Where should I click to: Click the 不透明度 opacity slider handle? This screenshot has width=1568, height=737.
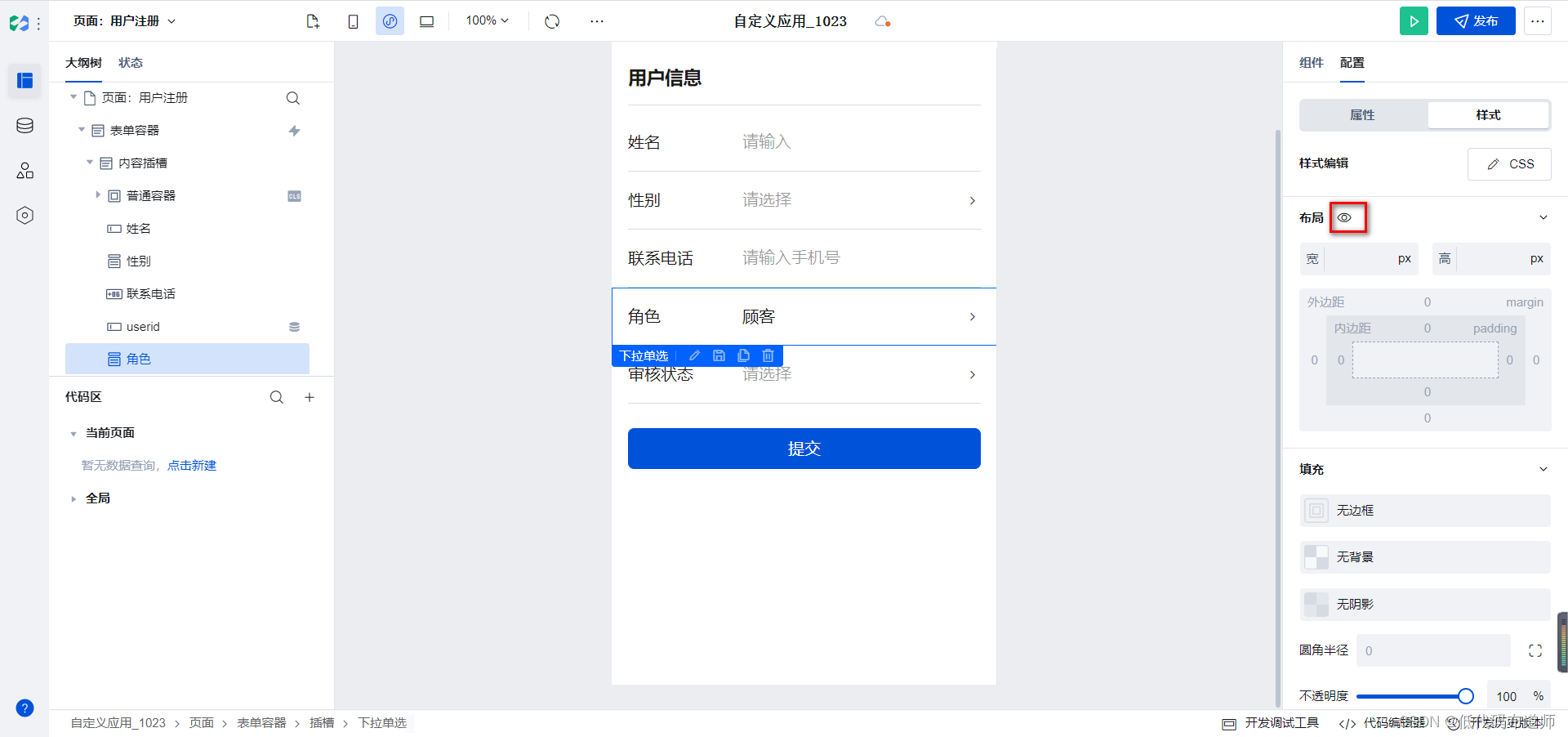pos(1465,696)
